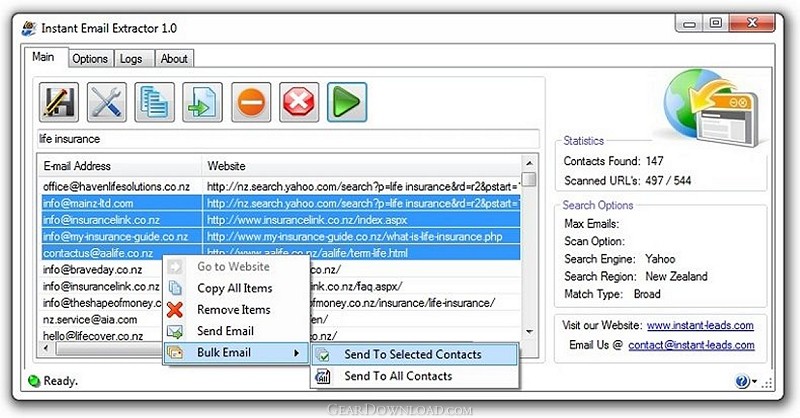Open the About tab
The width and height of the screenshot is (800, 418).
pos(174,59)
